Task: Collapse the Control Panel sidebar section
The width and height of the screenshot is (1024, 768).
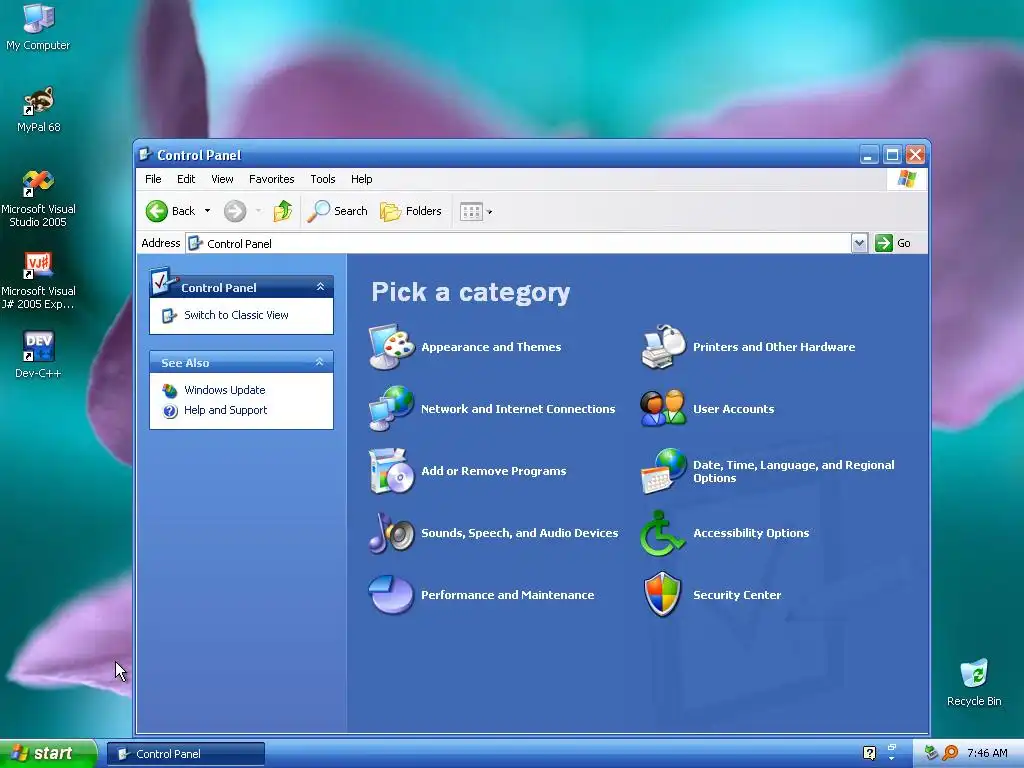Action: [x=320, y=287]
